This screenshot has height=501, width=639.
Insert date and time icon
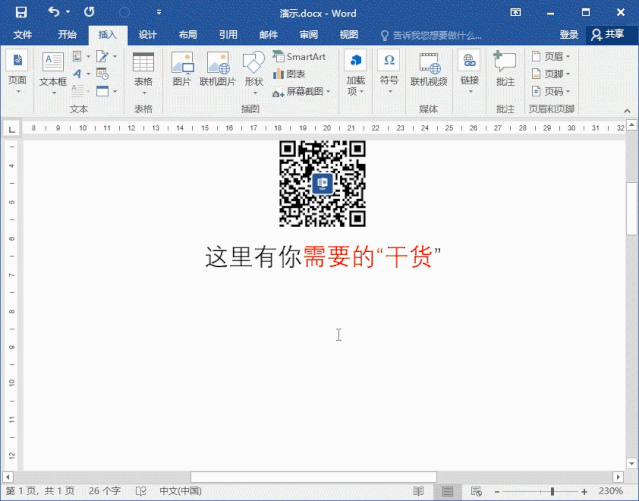click(102, 74)
